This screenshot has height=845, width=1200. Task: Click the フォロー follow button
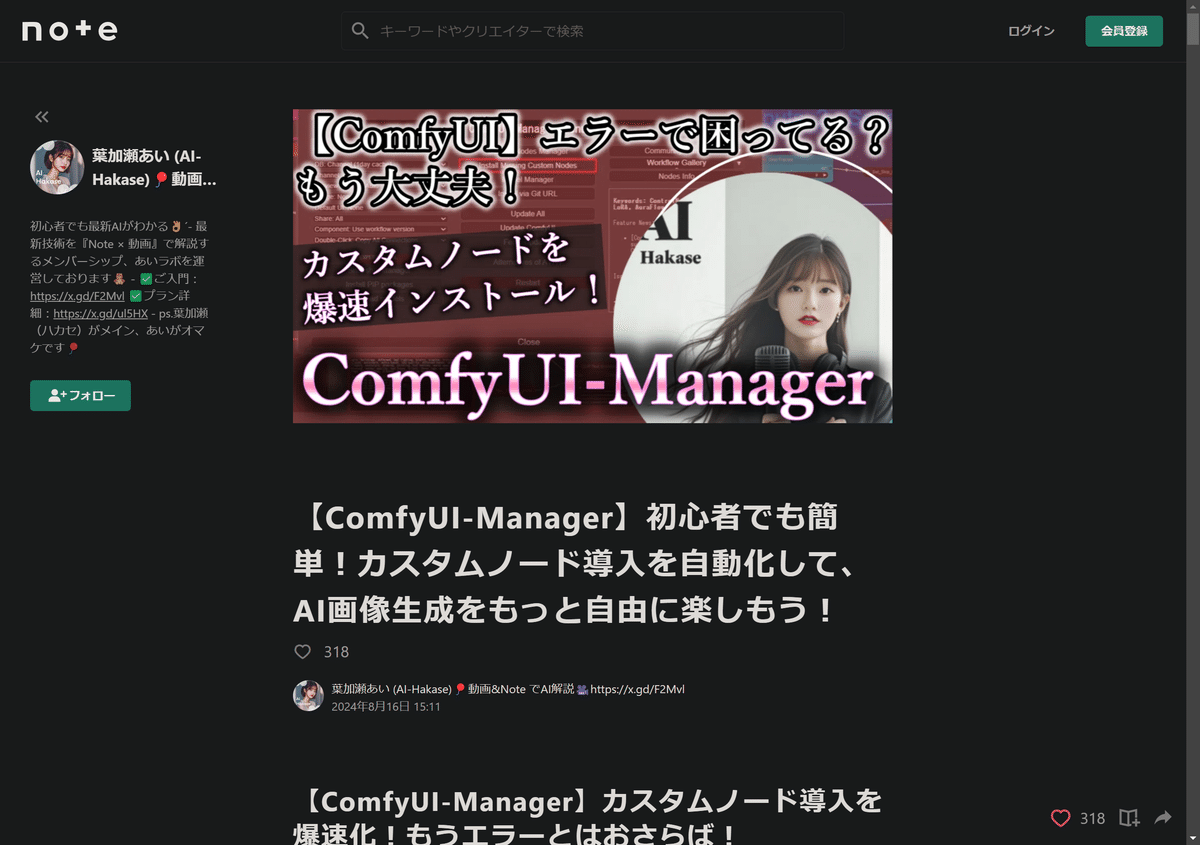80,395
